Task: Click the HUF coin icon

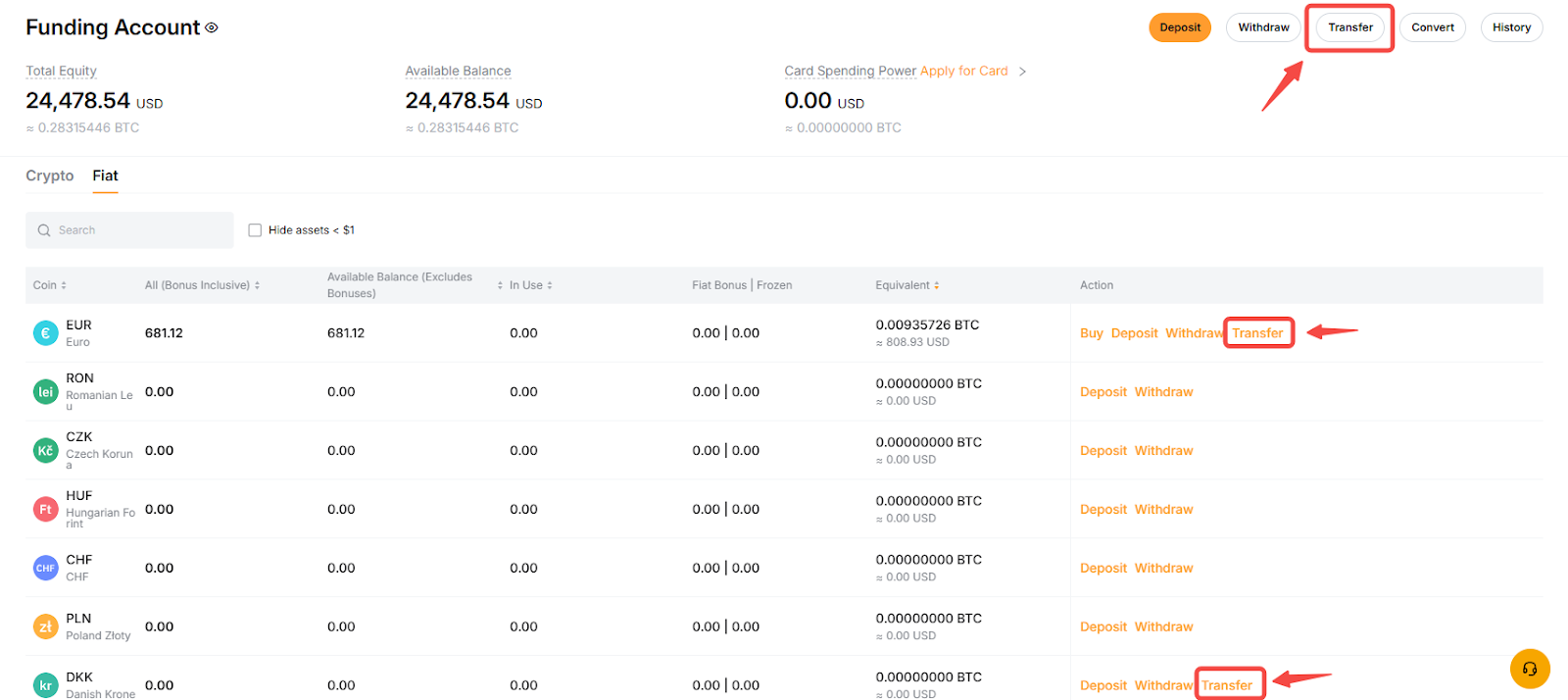Action: tap(46, 509)
